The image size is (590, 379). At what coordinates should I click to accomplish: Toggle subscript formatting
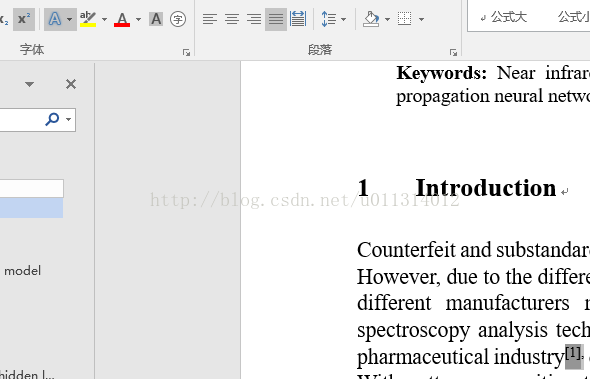[x=4, y=19]
